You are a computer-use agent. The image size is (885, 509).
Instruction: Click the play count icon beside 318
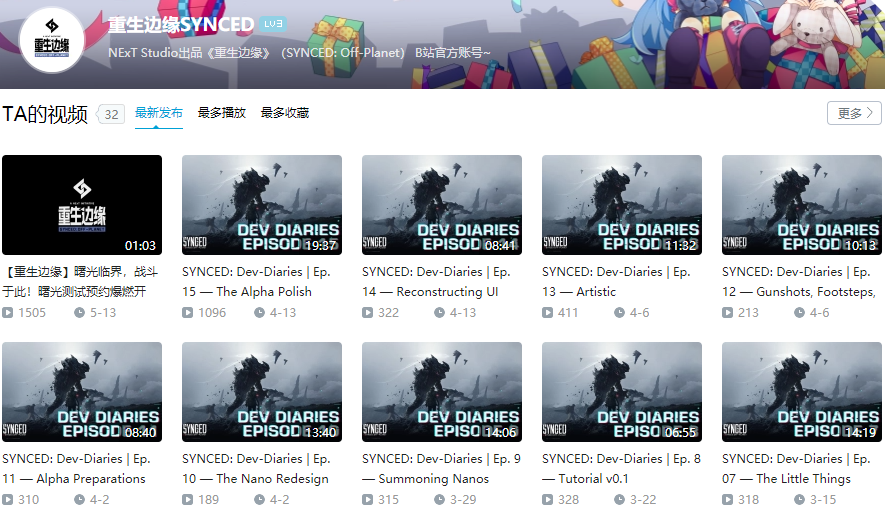[x=728, y=499]
